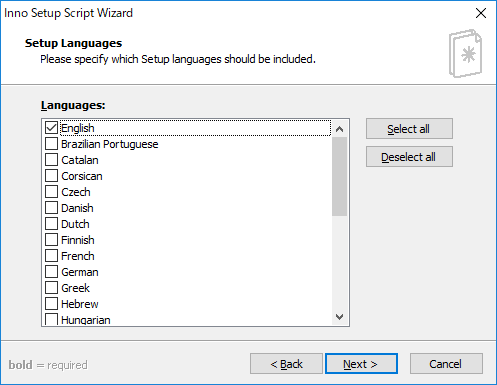Cancel the script wizard
497x385 pixels.
click(x=446, y=364)
